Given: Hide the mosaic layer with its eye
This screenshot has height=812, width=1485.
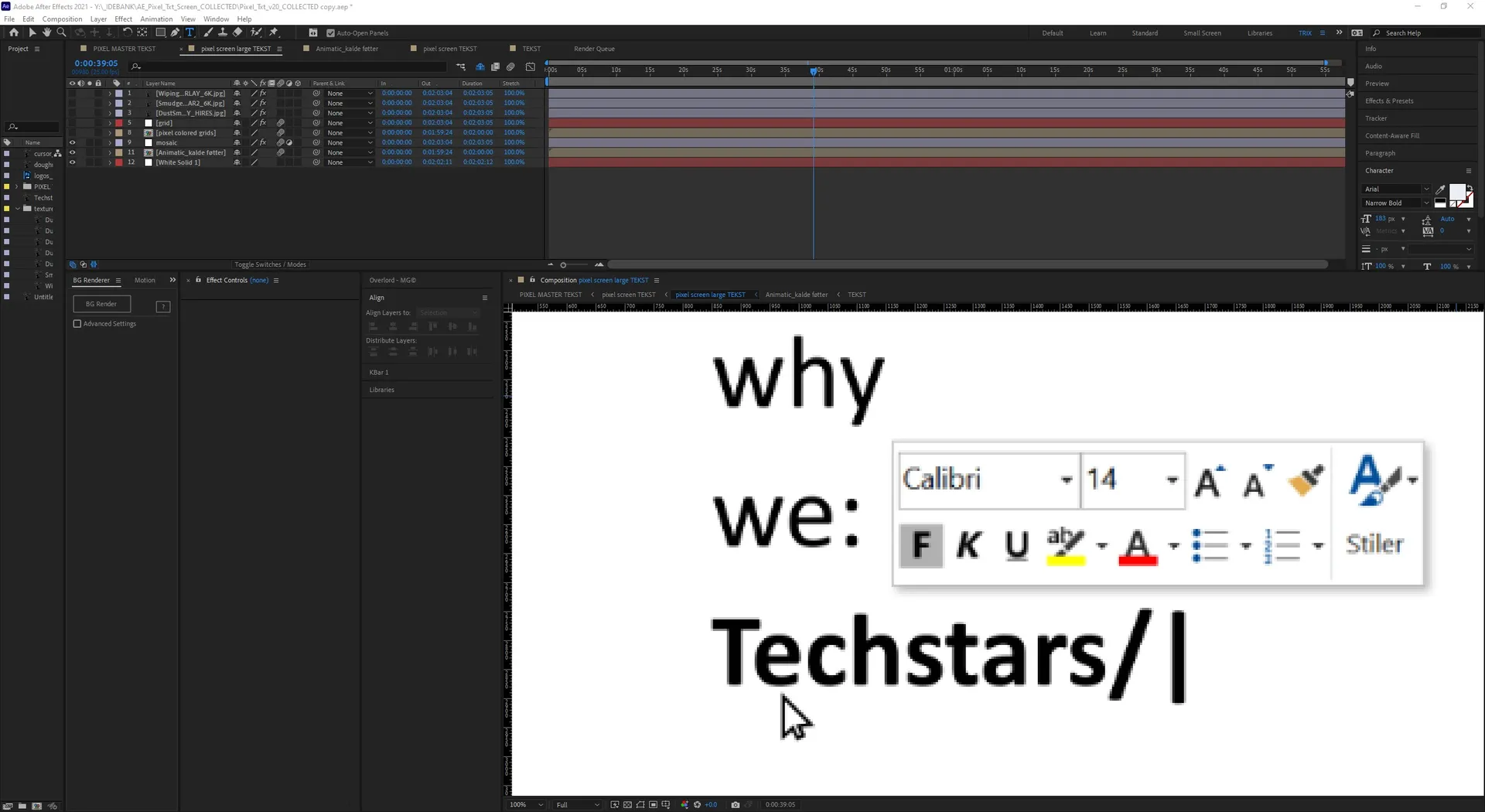Looking at the screenshot, I should tap(72, 142).
